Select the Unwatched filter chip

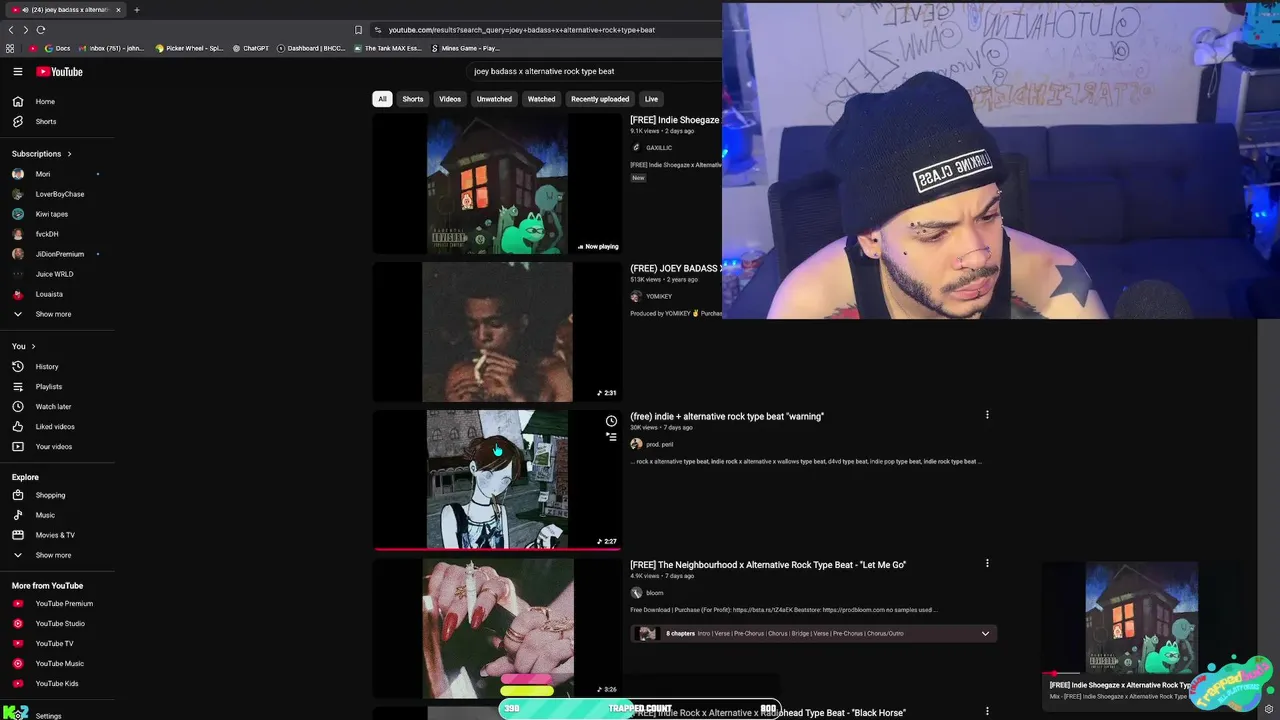[494, 99]
